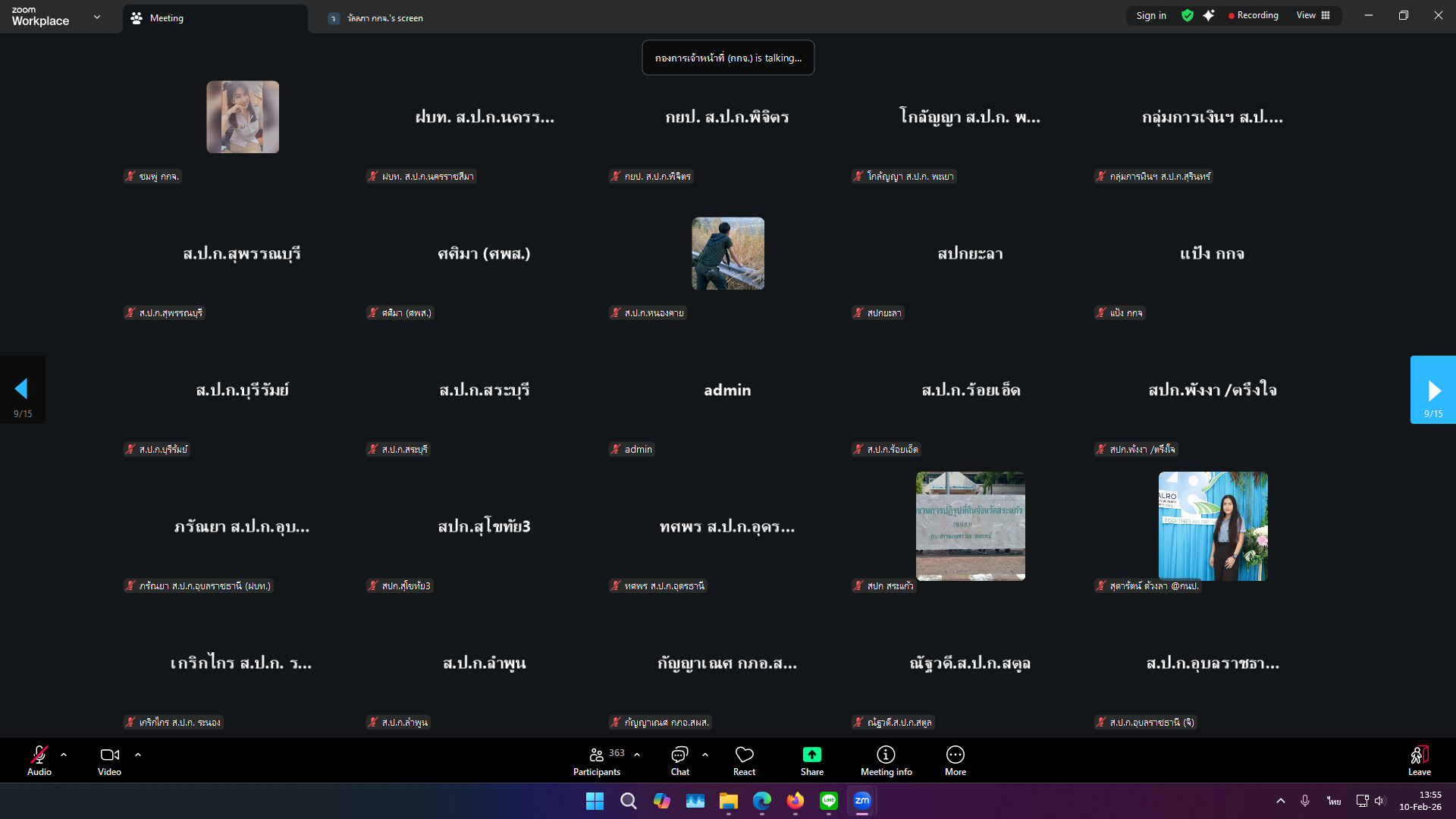Click the encryption shield icon
Image resolution: width=1456 pixels, height=819 pixels.
(x=1188, y=16)
